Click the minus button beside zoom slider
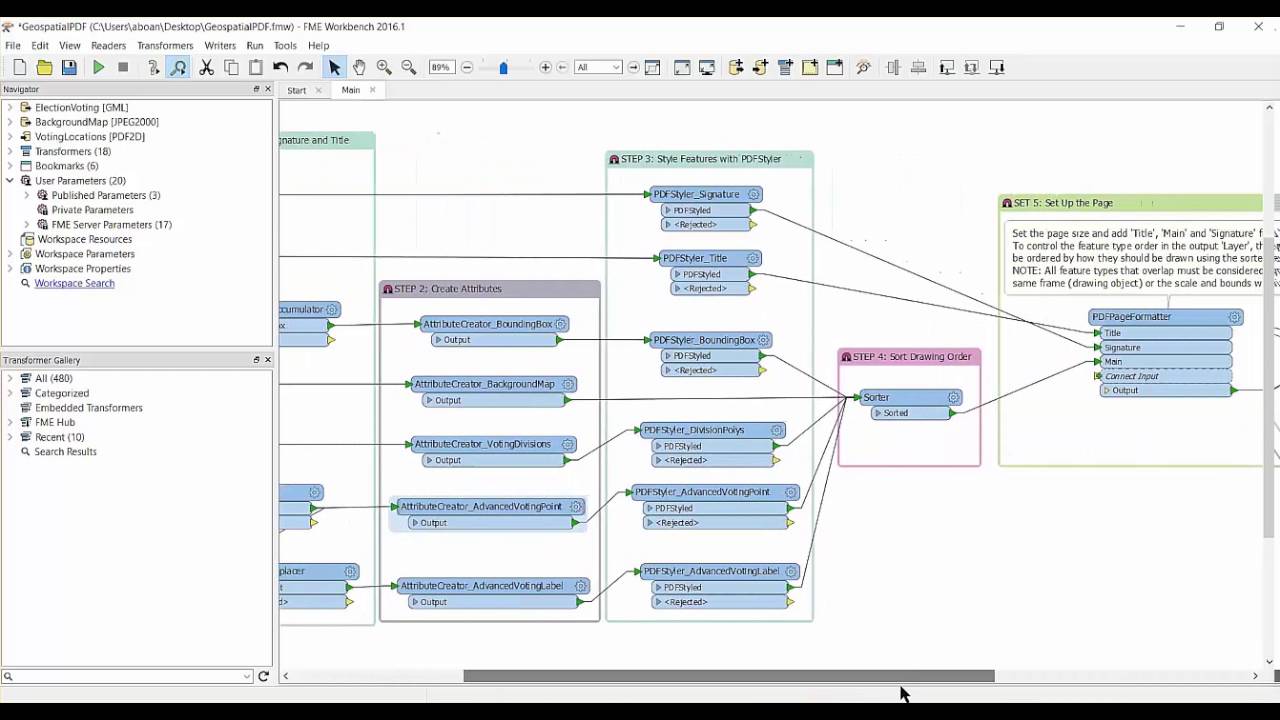 click(x=467, y=67)
